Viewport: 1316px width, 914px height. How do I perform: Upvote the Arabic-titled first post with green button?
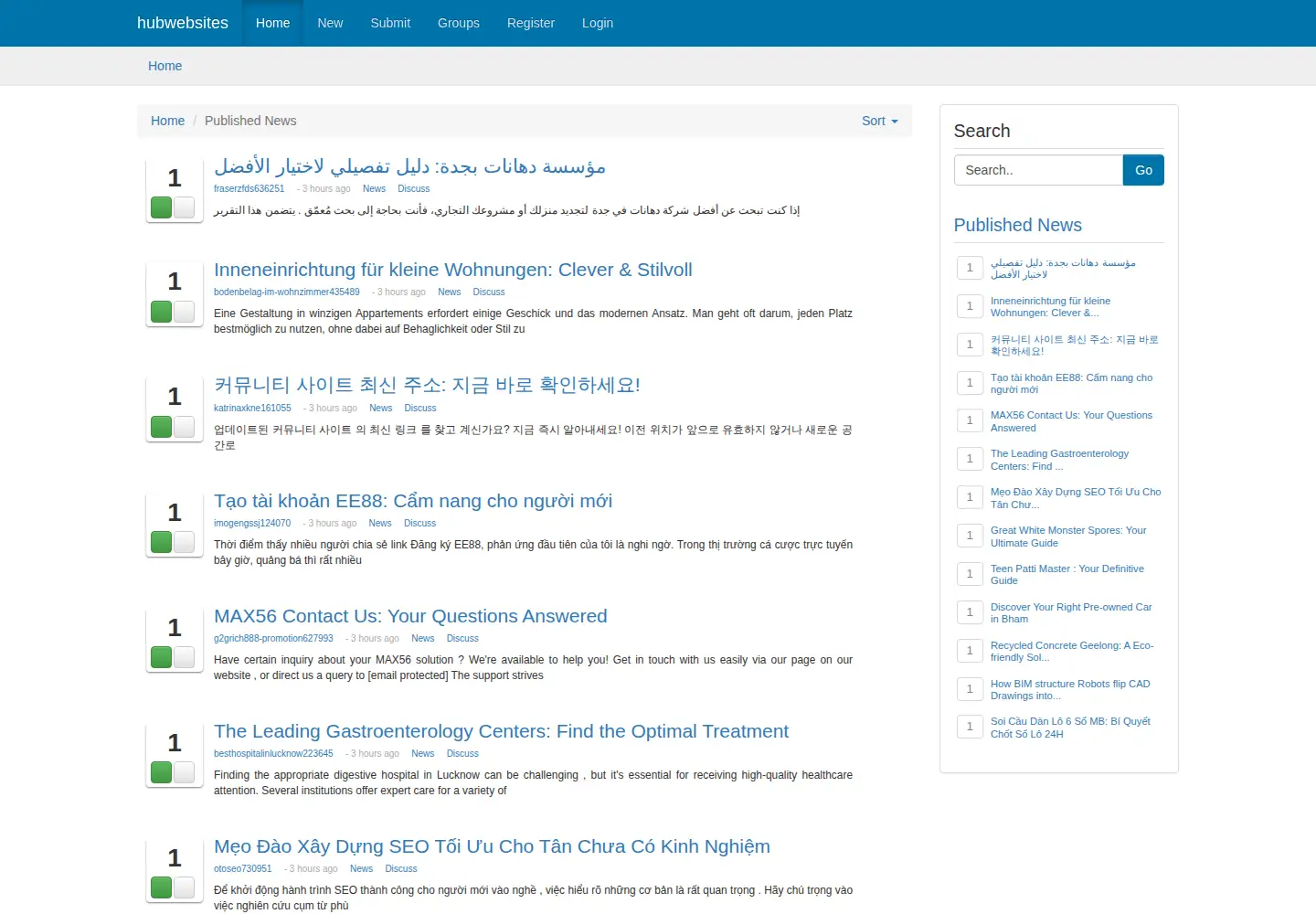coord(162,207)
